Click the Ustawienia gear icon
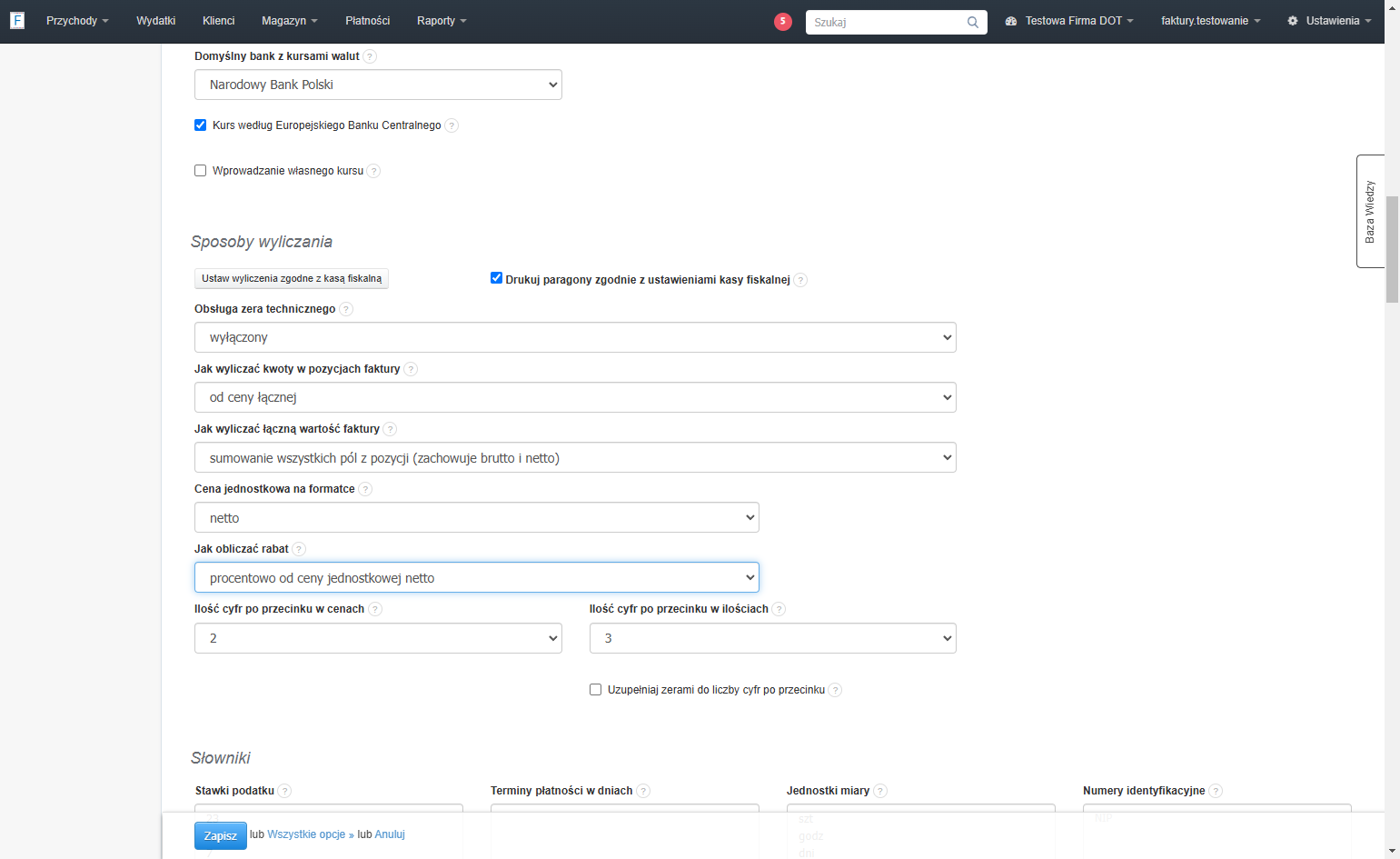 1293,21
